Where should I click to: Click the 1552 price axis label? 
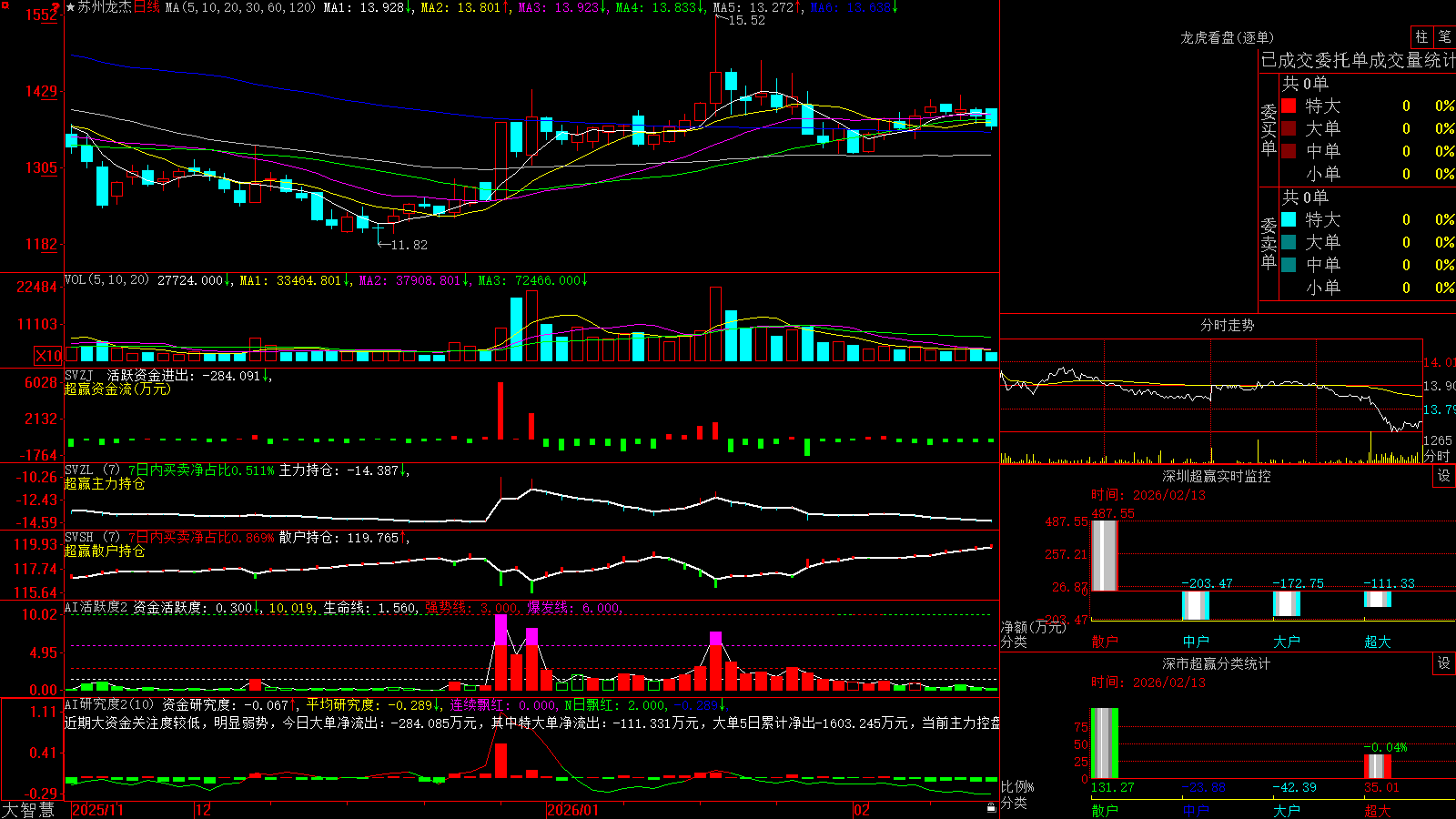[42, 15]
